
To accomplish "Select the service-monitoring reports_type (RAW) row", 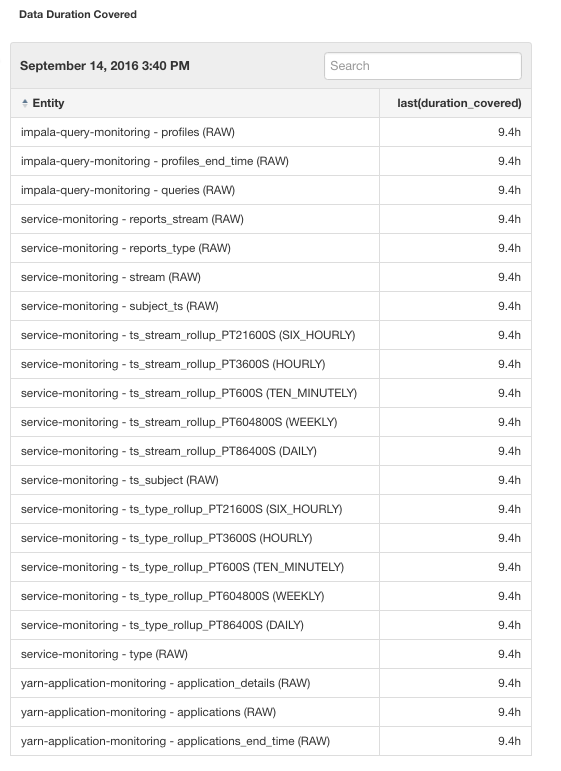I will pos(271,248).
